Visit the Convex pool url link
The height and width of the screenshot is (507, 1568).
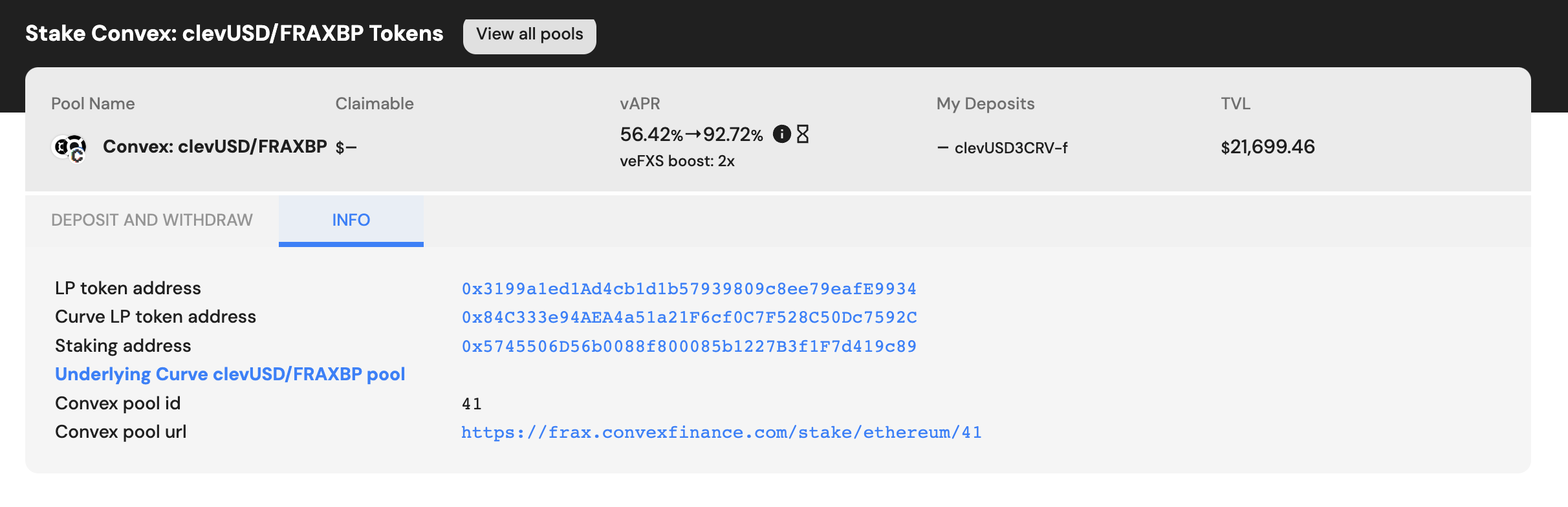pos(721,433)
